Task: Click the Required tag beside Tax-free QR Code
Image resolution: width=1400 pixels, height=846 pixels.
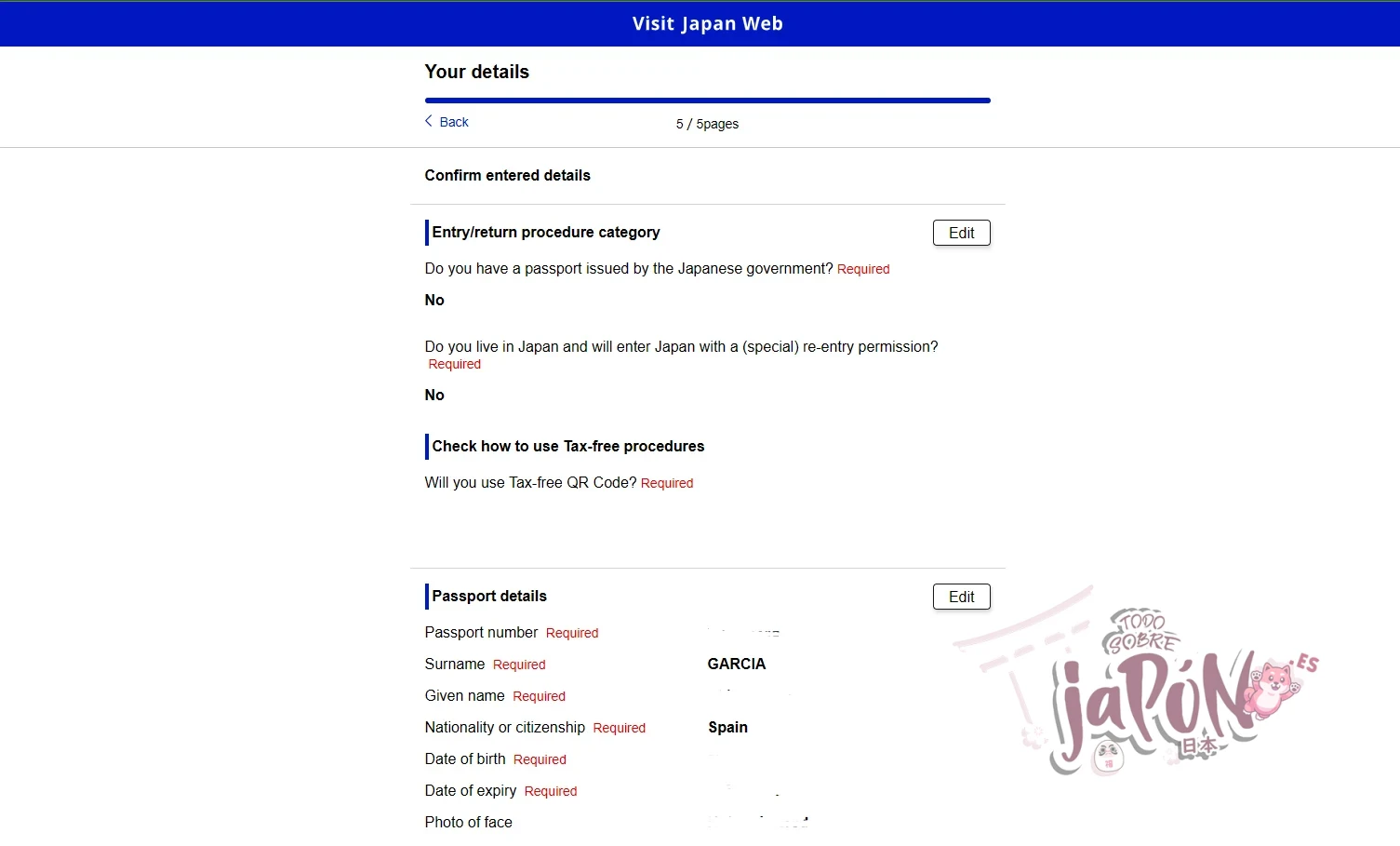Action: pyautogui.click(x=667, y=483)
